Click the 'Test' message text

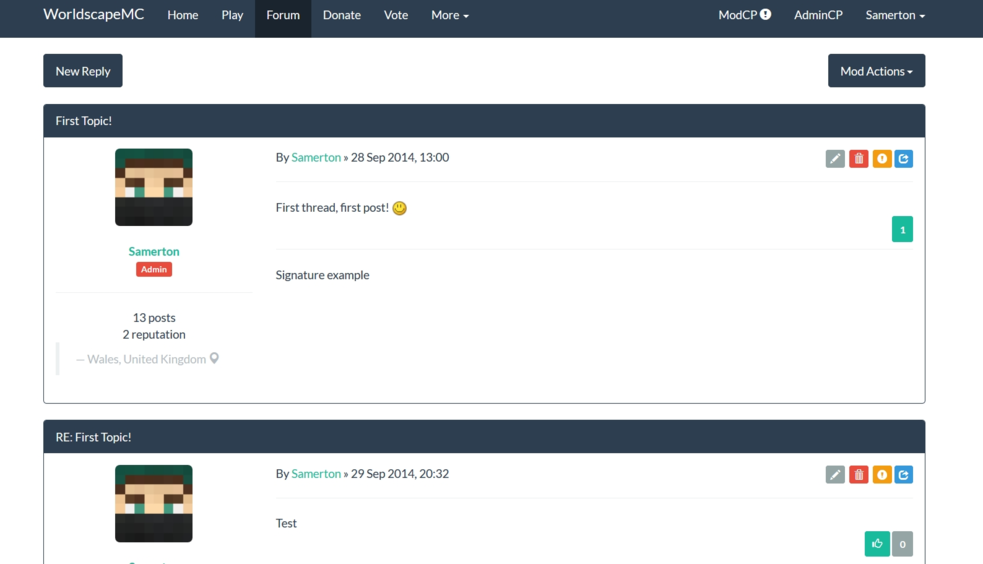(286, 523)
